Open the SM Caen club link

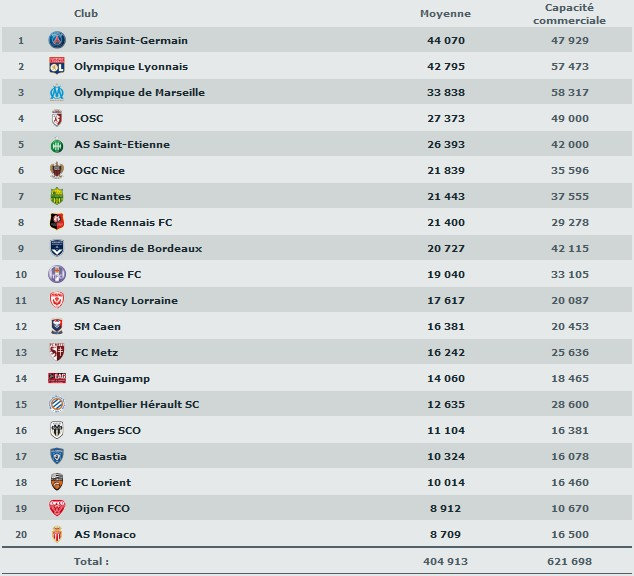click(97, 327)
